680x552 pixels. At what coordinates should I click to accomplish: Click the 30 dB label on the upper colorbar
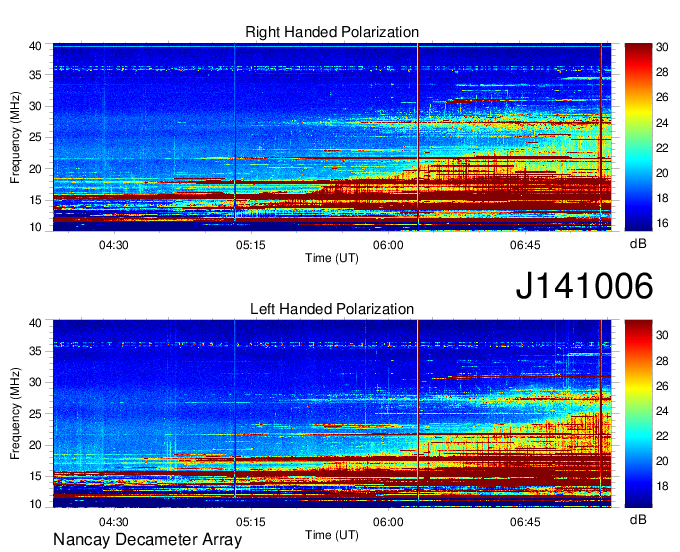pos(662,47)
